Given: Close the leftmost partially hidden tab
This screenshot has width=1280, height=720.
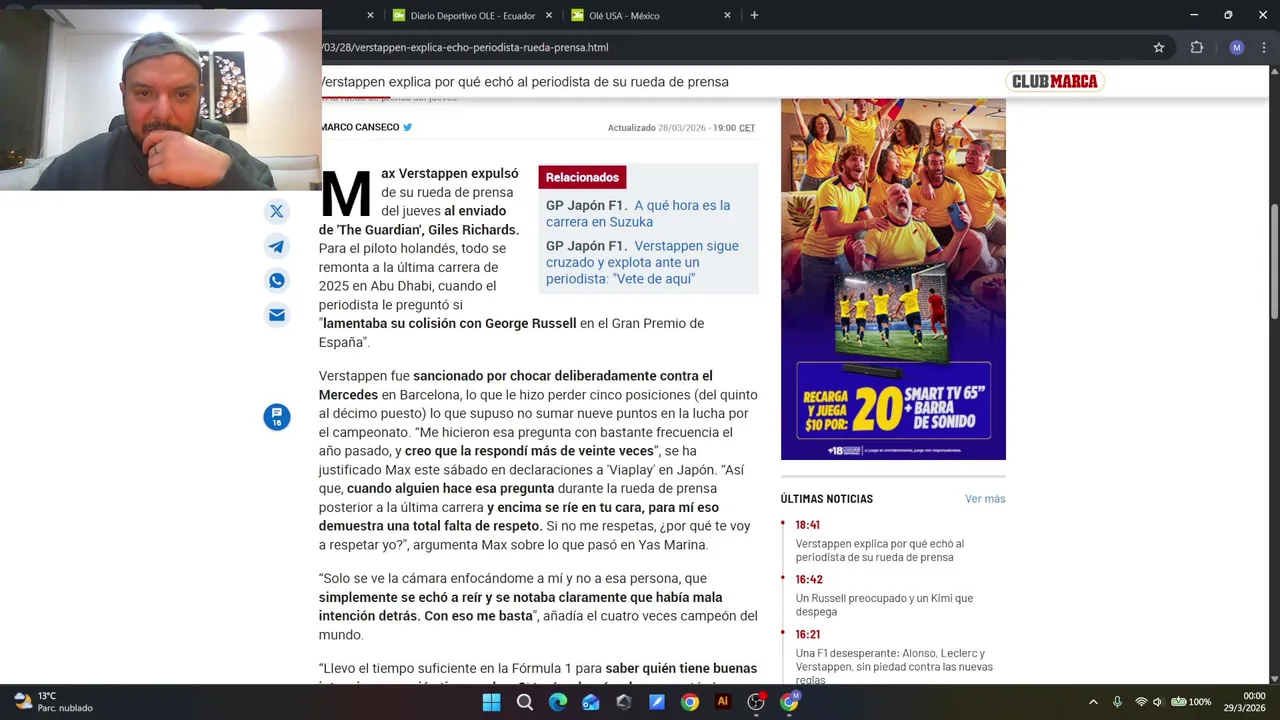Looking at the screenshot, I should point(370,15).
